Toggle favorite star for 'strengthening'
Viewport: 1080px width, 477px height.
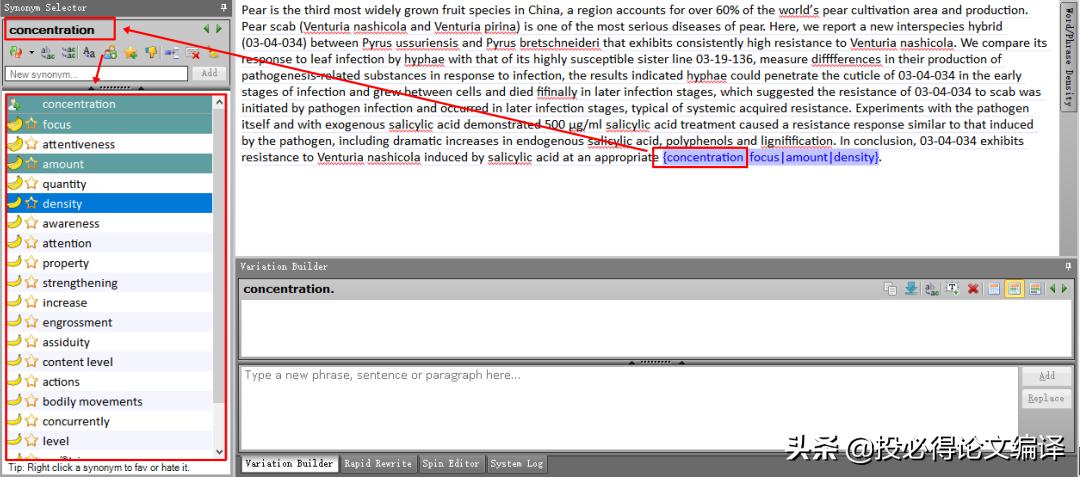coord(31,282)
